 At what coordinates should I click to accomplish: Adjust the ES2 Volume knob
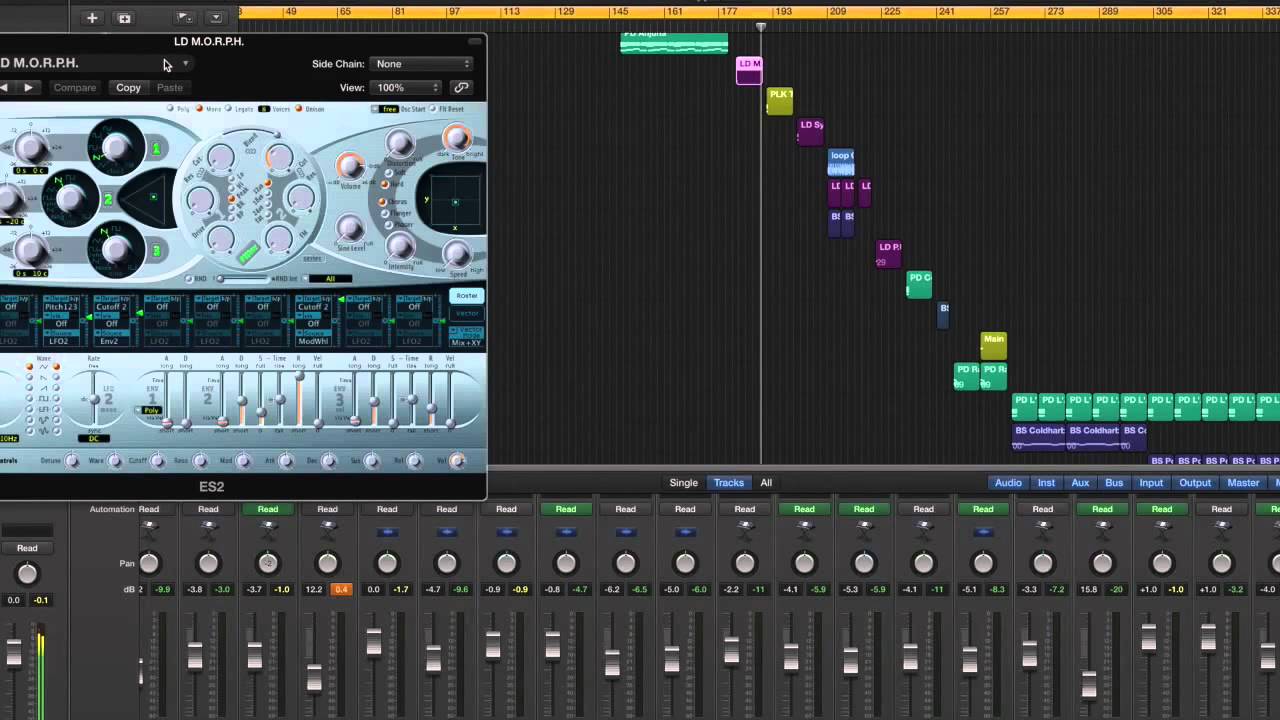[x=350, y=166]
